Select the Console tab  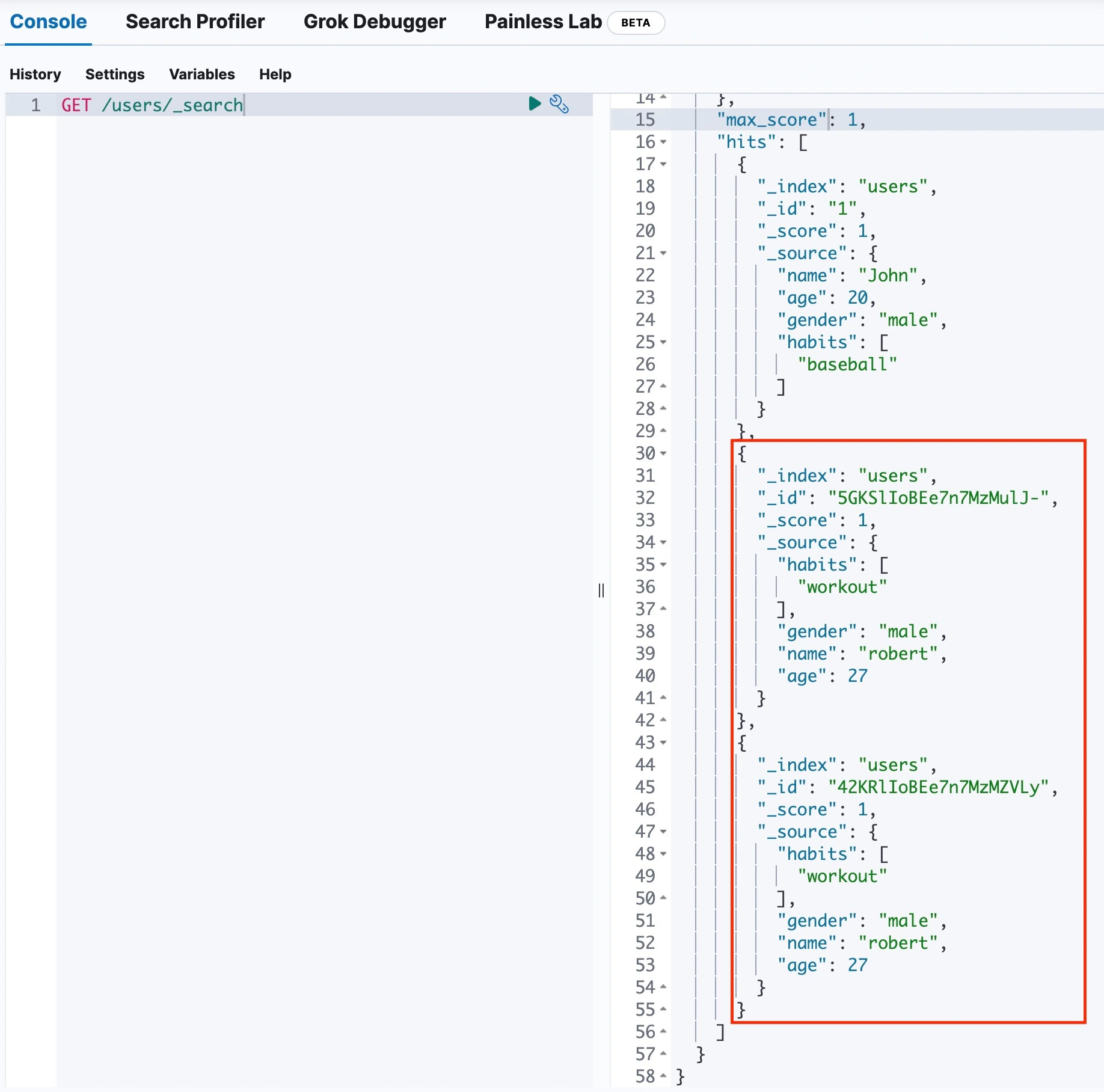48,22
